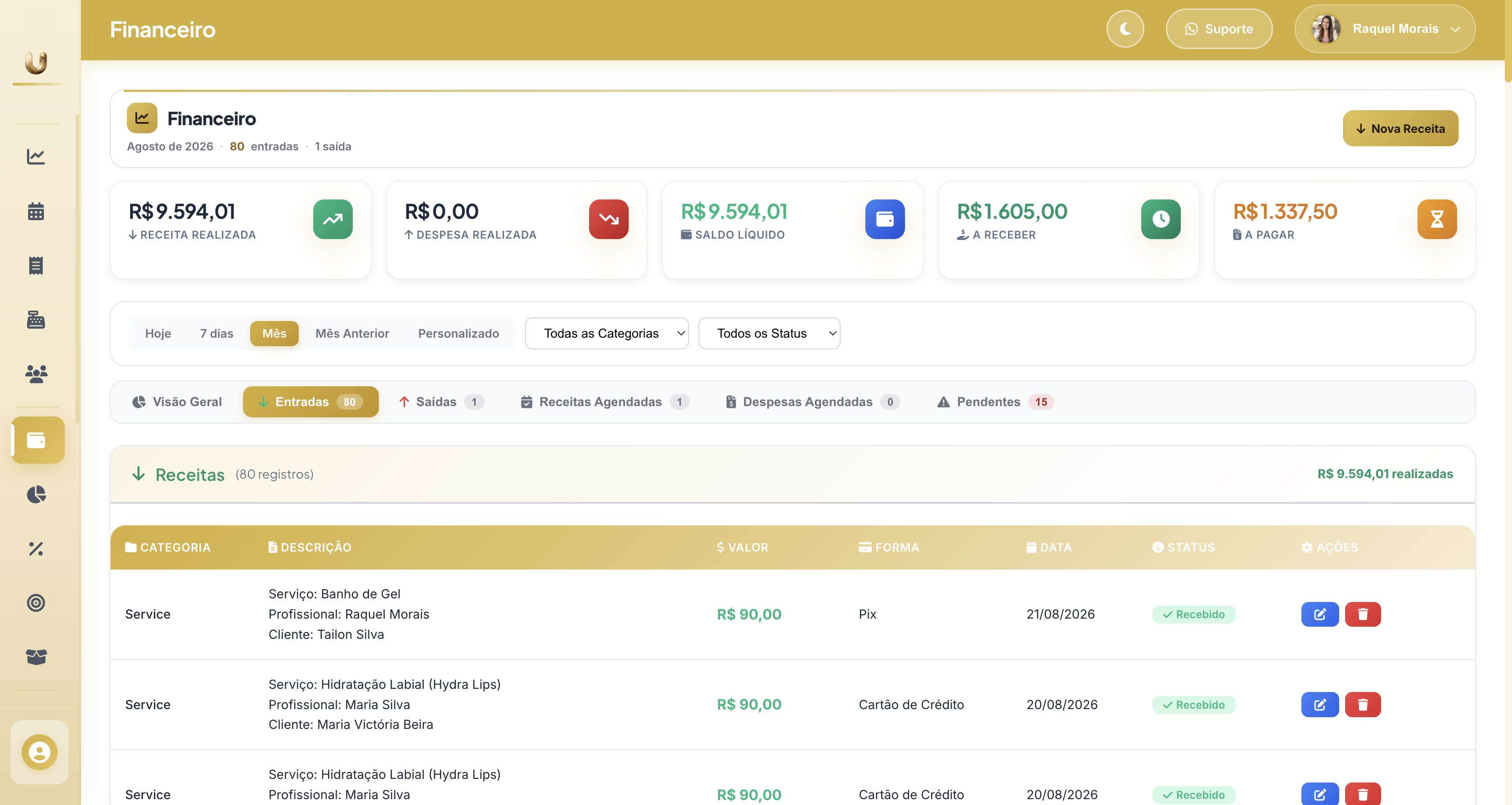The height and width of the screenshot is (805, 1512).
Task: Open the target goals sidebar icon
Action: point(36,602)
